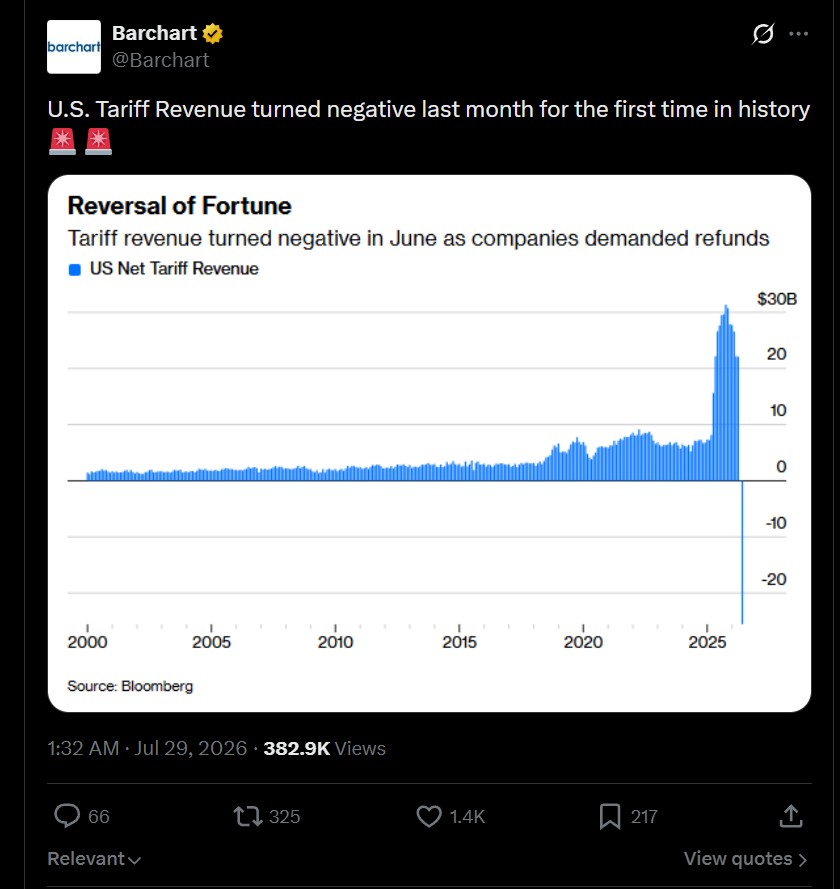Like the tweet with the heart icon
Screen dimensions: 840x889
(x=429, y=816)
